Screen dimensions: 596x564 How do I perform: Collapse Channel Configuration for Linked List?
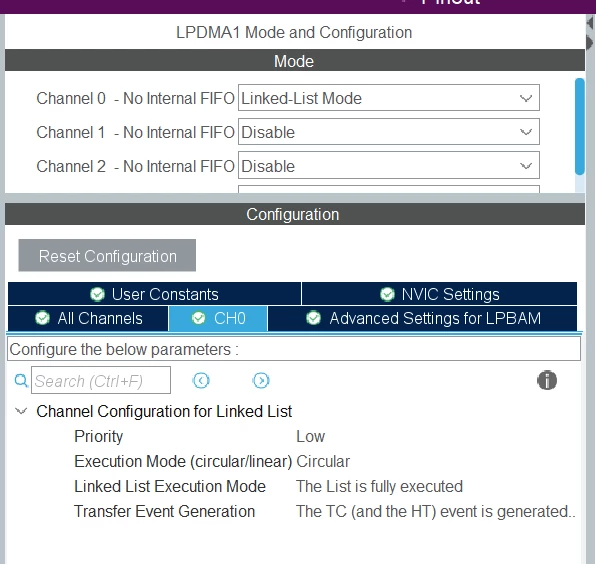tap(21, 411)
